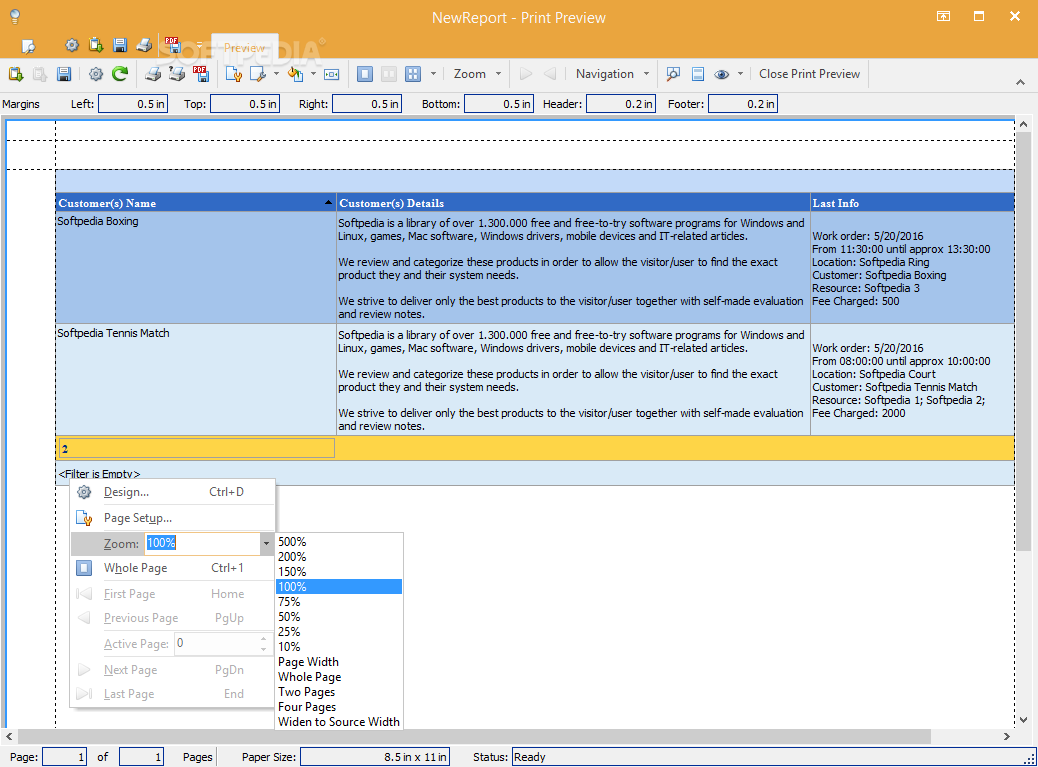Click the header/footer page icon in toolbar
This screenshot has width=1038, height=767.
[x=698, y=74]
